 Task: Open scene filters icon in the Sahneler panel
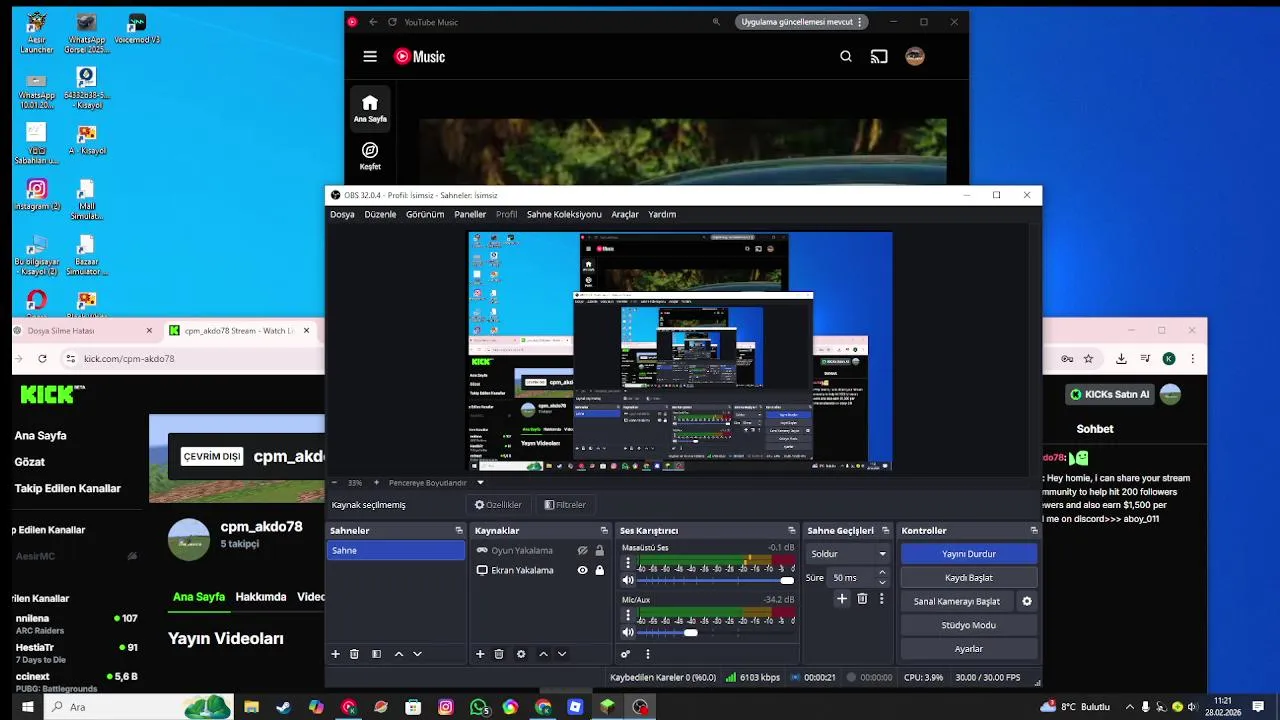[x=376, y=654]
